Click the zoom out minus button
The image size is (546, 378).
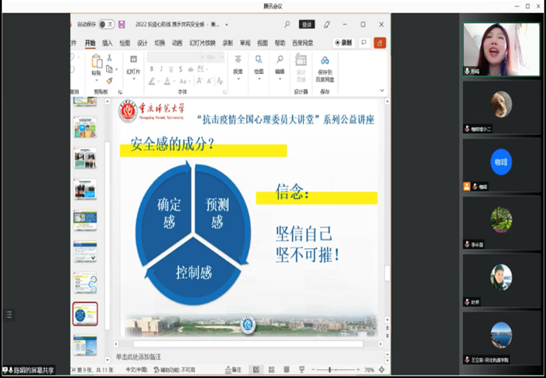313,370
